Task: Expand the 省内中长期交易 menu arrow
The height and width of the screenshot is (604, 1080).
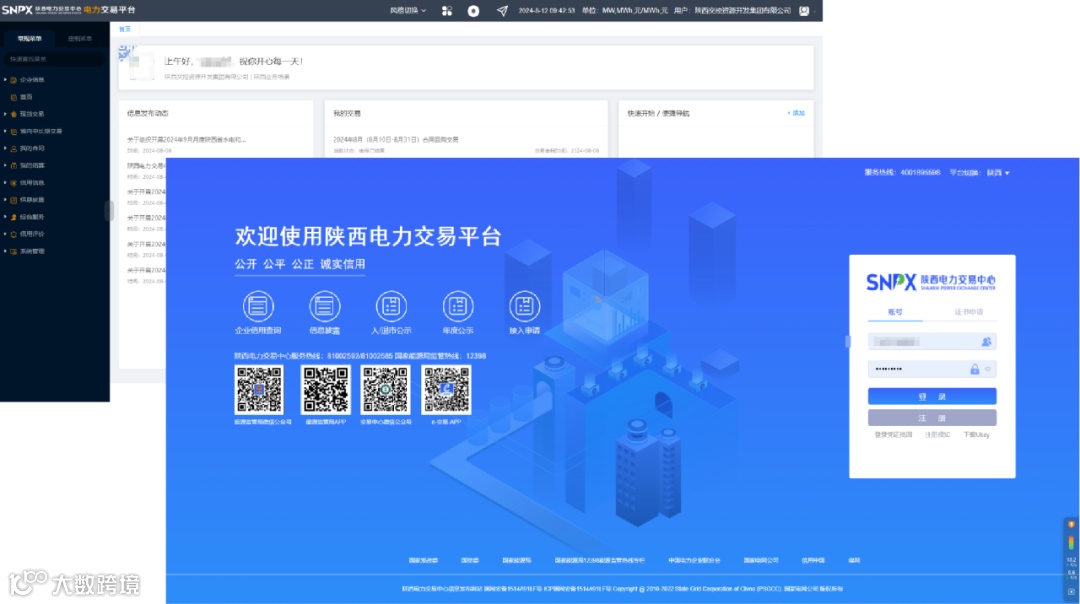Action: 5,131
